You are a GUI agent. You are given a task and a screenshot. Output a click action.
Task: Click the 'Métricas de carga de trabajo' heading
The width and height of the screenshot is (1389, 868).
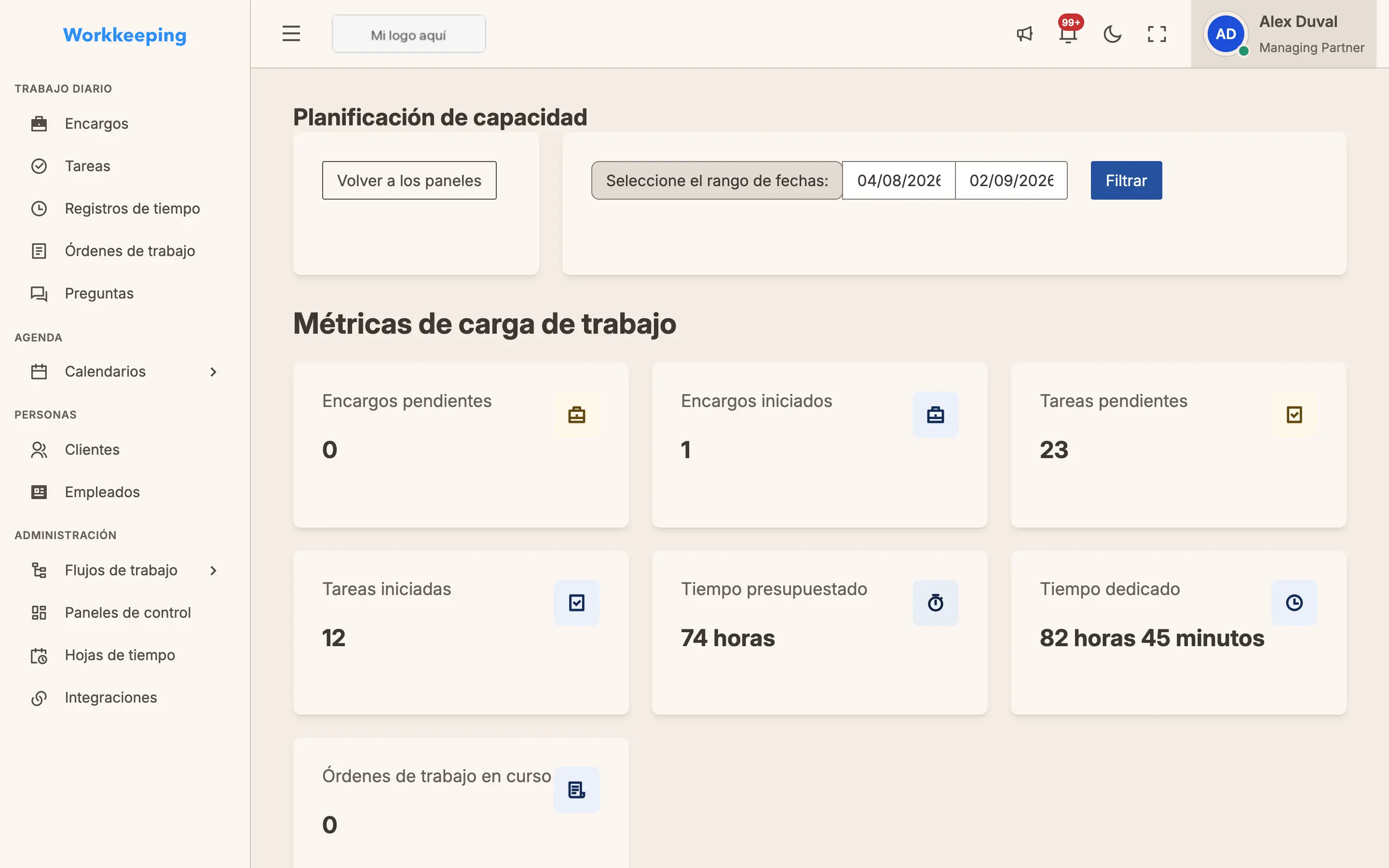(x=484, y=324)
